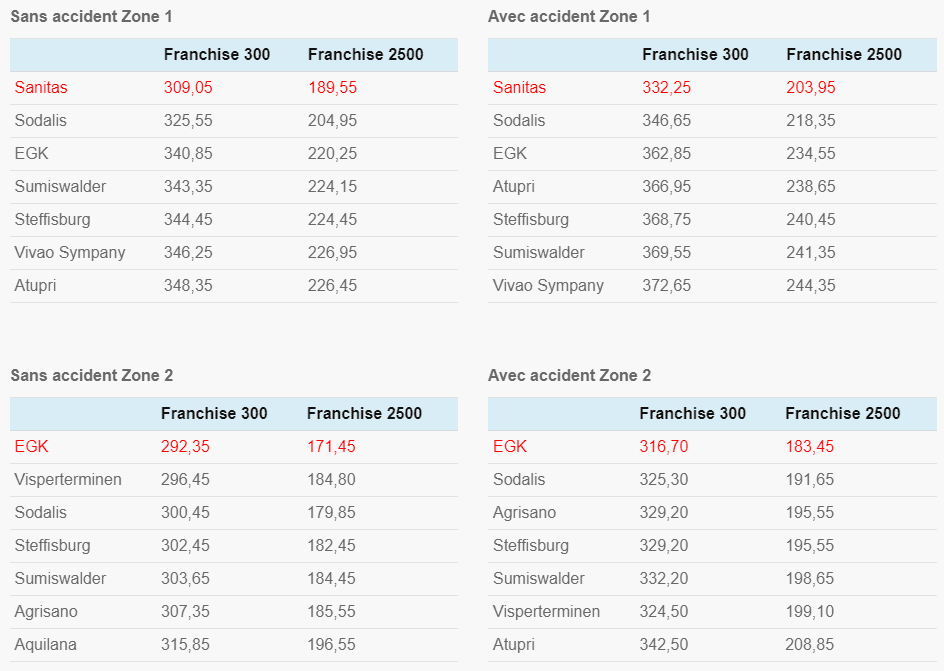Image resolution: width=944 pixels, height=671 pixels.
Task: Select the 208,85 Atupri premium value
Action: (810, 645)
